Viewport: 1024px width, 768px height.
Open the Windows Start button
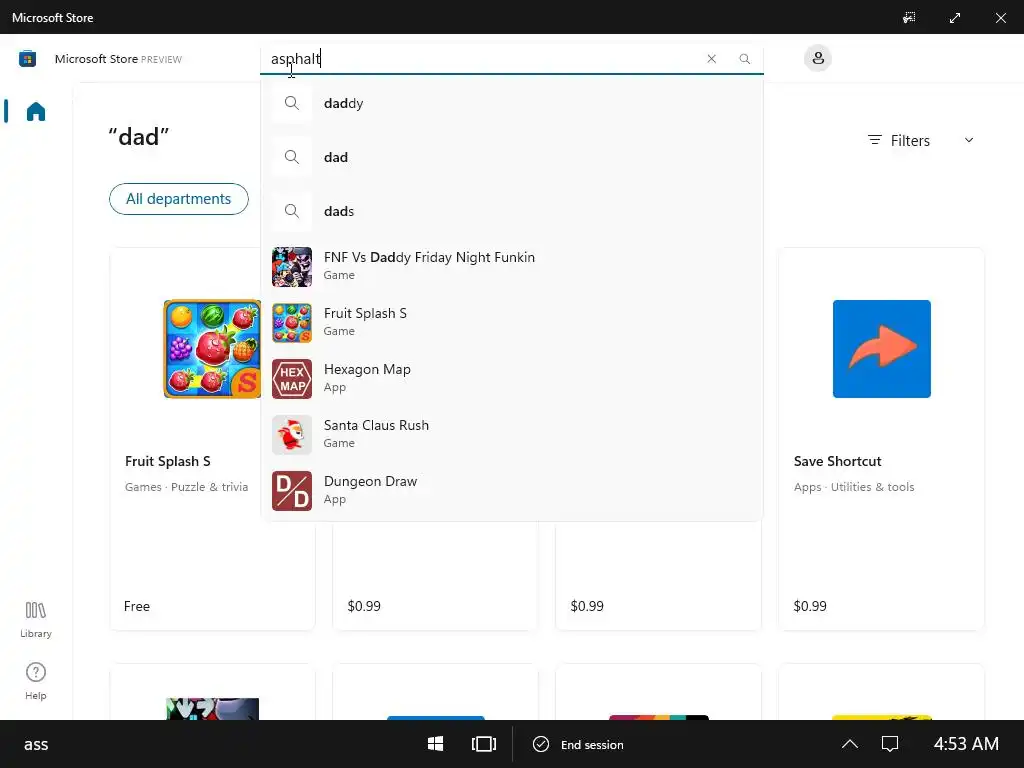pyautogui.click(x=436, y=744)
